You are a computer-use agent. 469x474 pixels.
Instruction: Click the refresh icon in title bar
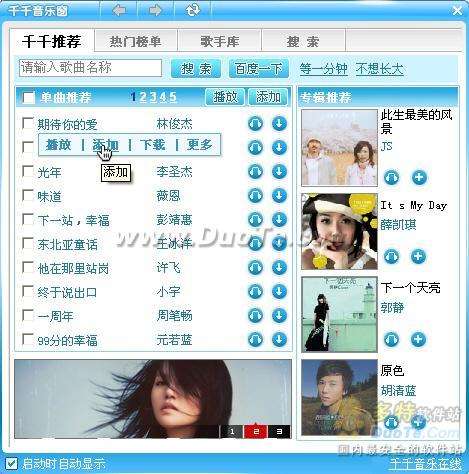193,10
